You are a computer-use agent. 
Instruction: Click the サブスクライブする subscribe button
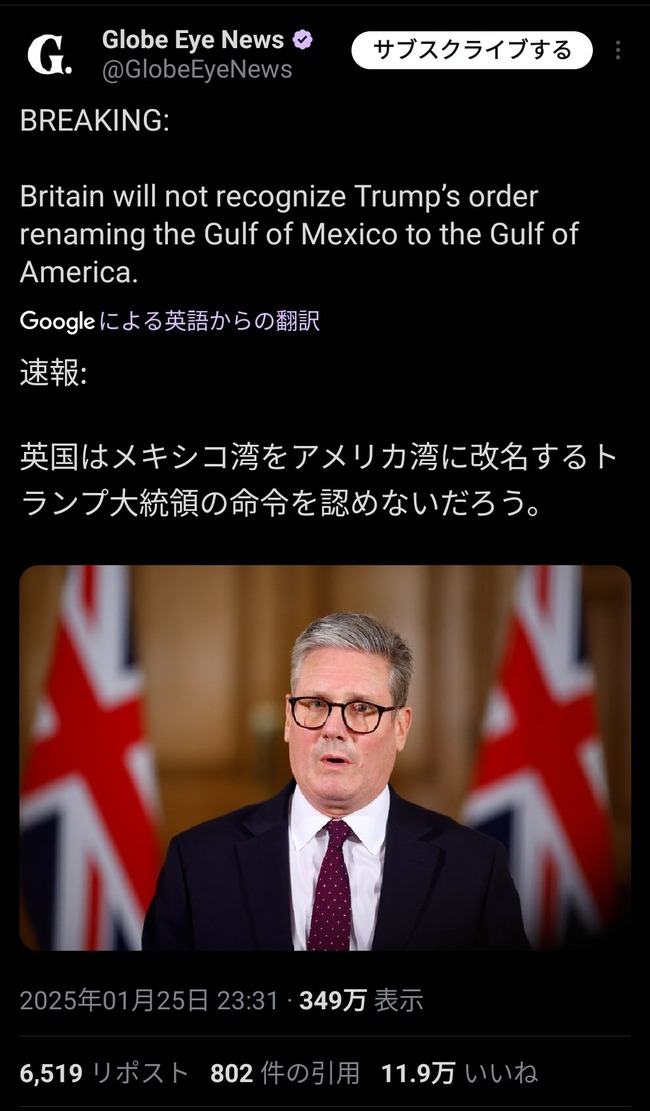click(x=472, y=50)
